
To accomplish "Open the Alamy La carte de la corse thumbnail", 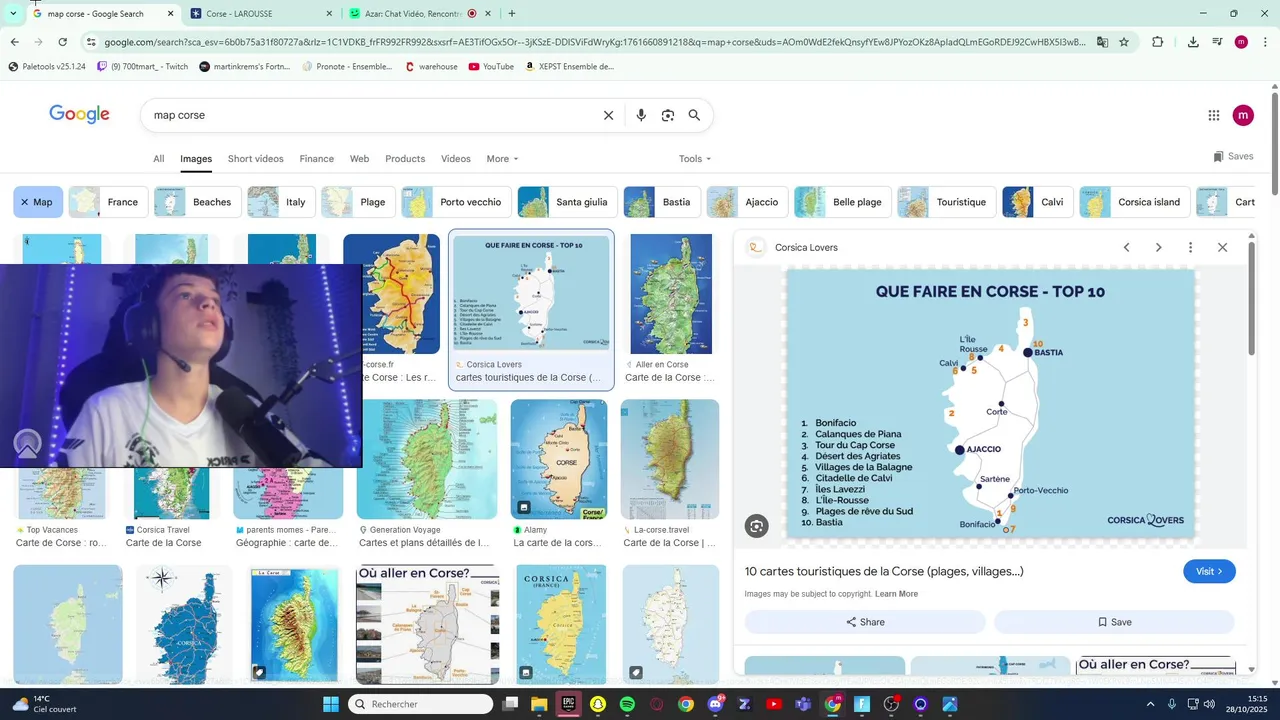I will point(559,459).
